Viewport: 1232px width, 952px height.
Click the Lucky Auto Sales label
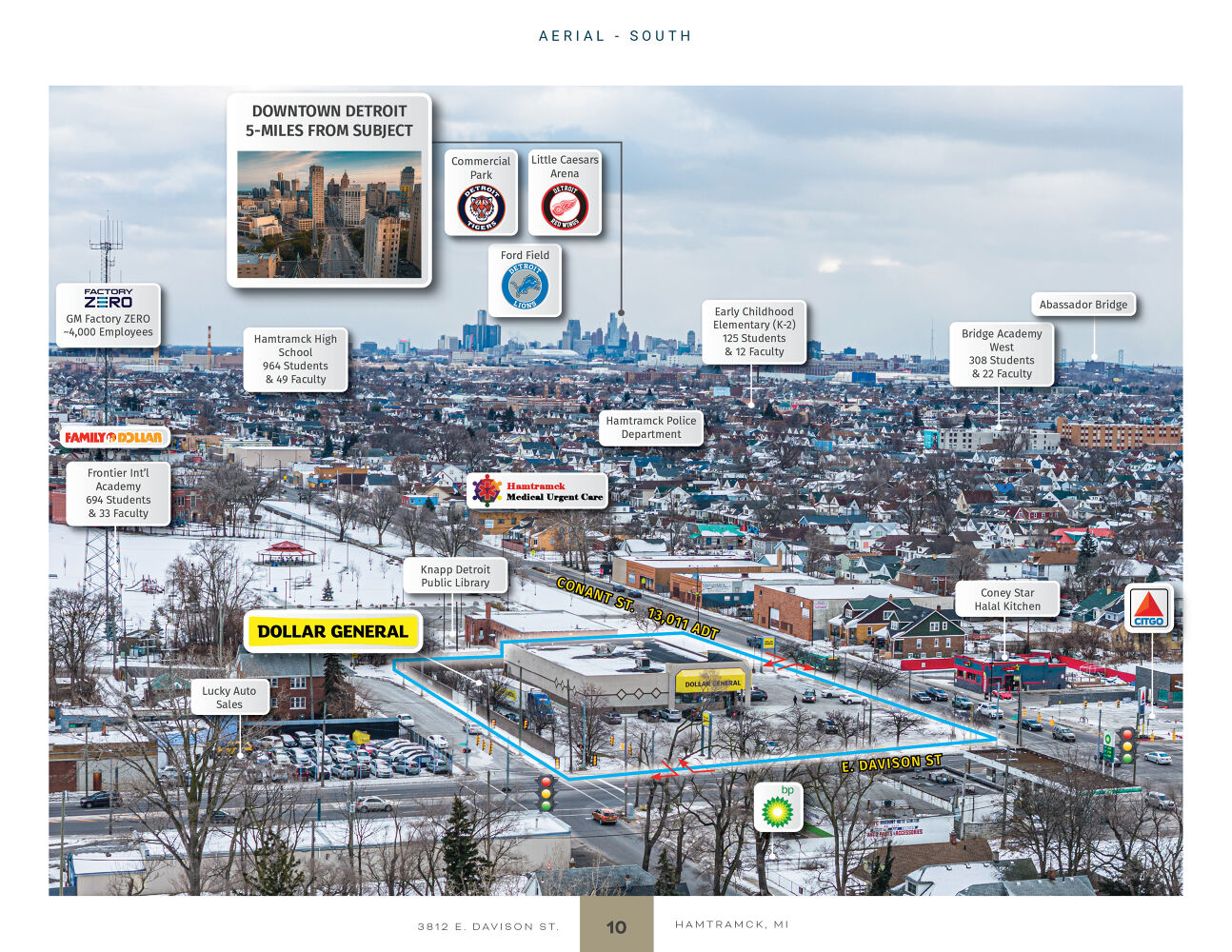click(x=229, y=698)
